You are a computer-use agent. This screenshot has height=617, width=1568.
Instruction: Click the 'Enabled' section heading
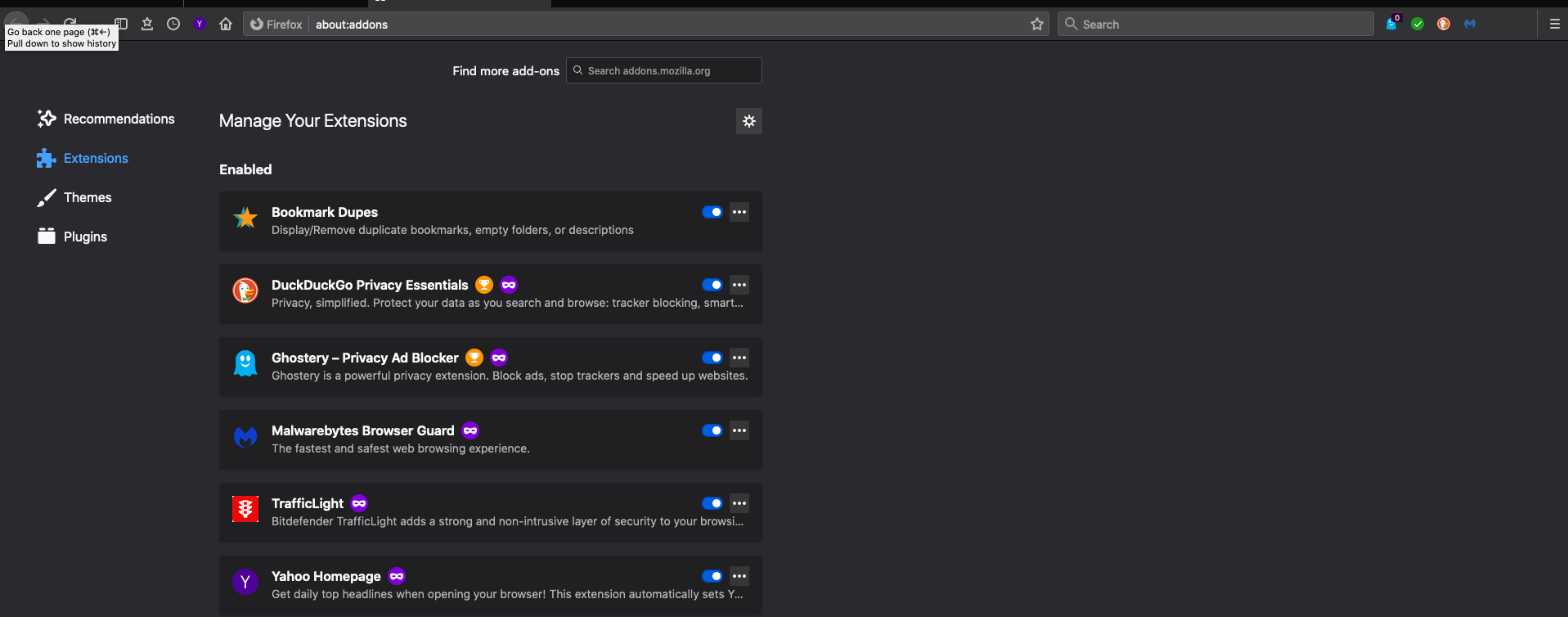(245, 169)
